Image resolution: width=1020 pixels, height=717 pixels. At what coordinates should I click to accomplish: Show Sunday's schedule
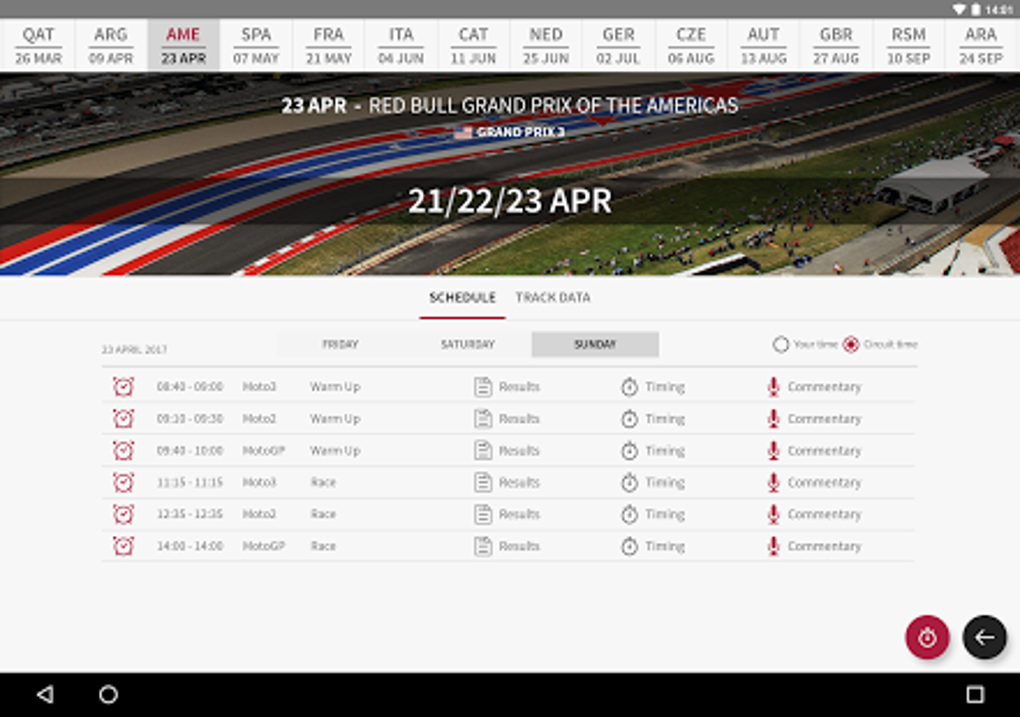(x=595, y=344)
